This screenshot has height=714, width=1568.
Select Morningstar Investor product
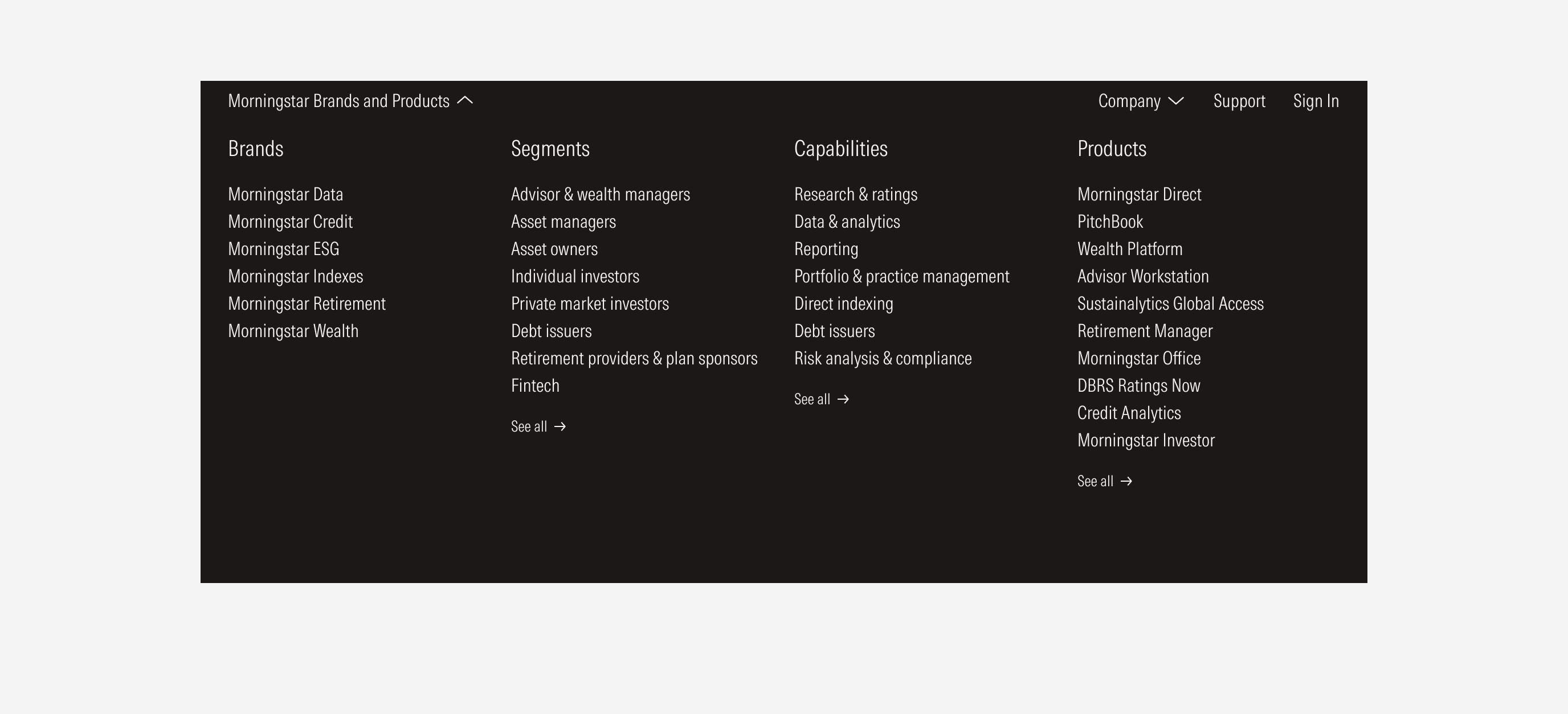click(1146, 441)
